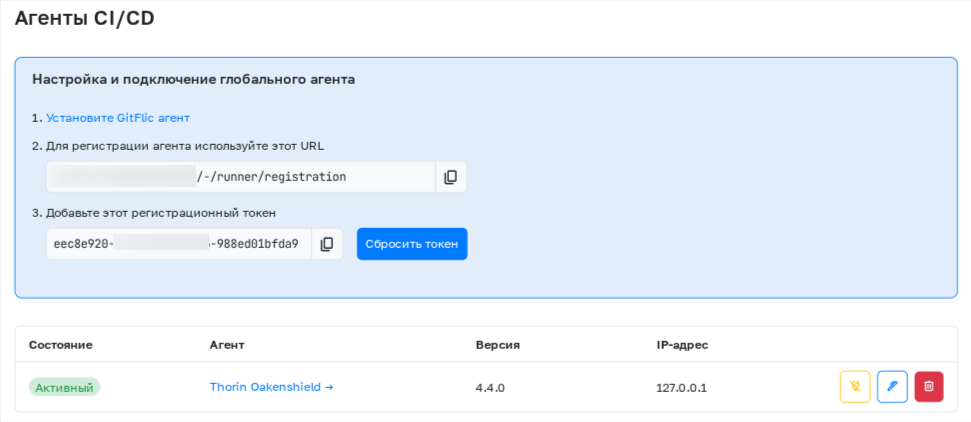Click the 'Версия' column header

pyautogui.click(x=497, y=345)
